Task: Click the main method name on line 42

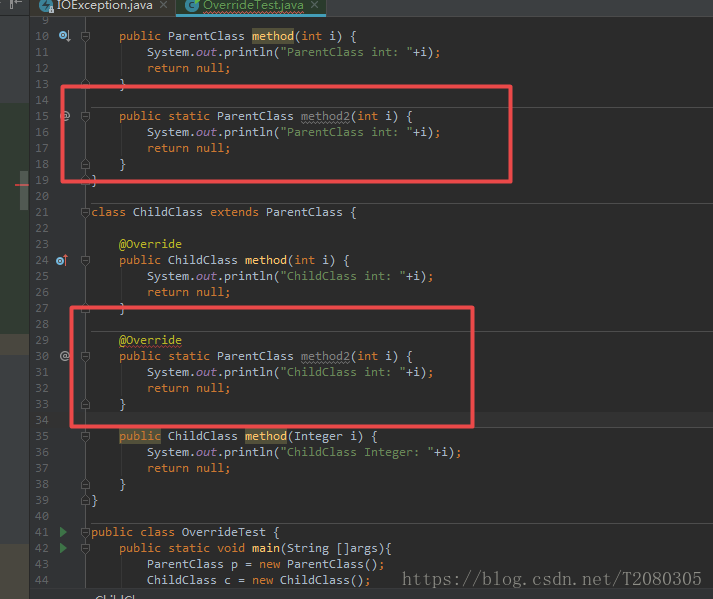Action: (266, 549)
